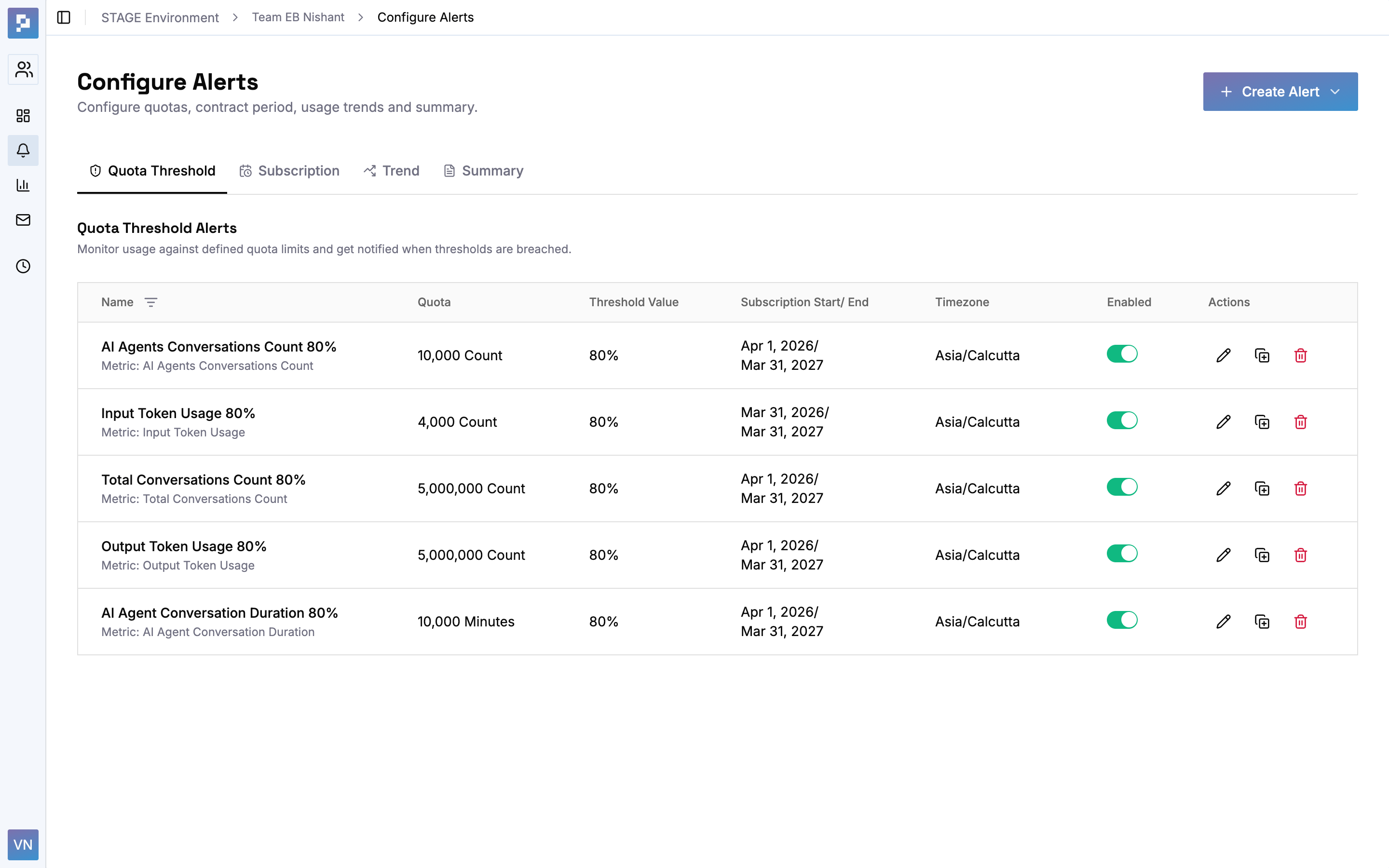This screenshot has width=1389, height=868.
Task: Open the clock history icon in sidebar
Action: tap(23, 266)
